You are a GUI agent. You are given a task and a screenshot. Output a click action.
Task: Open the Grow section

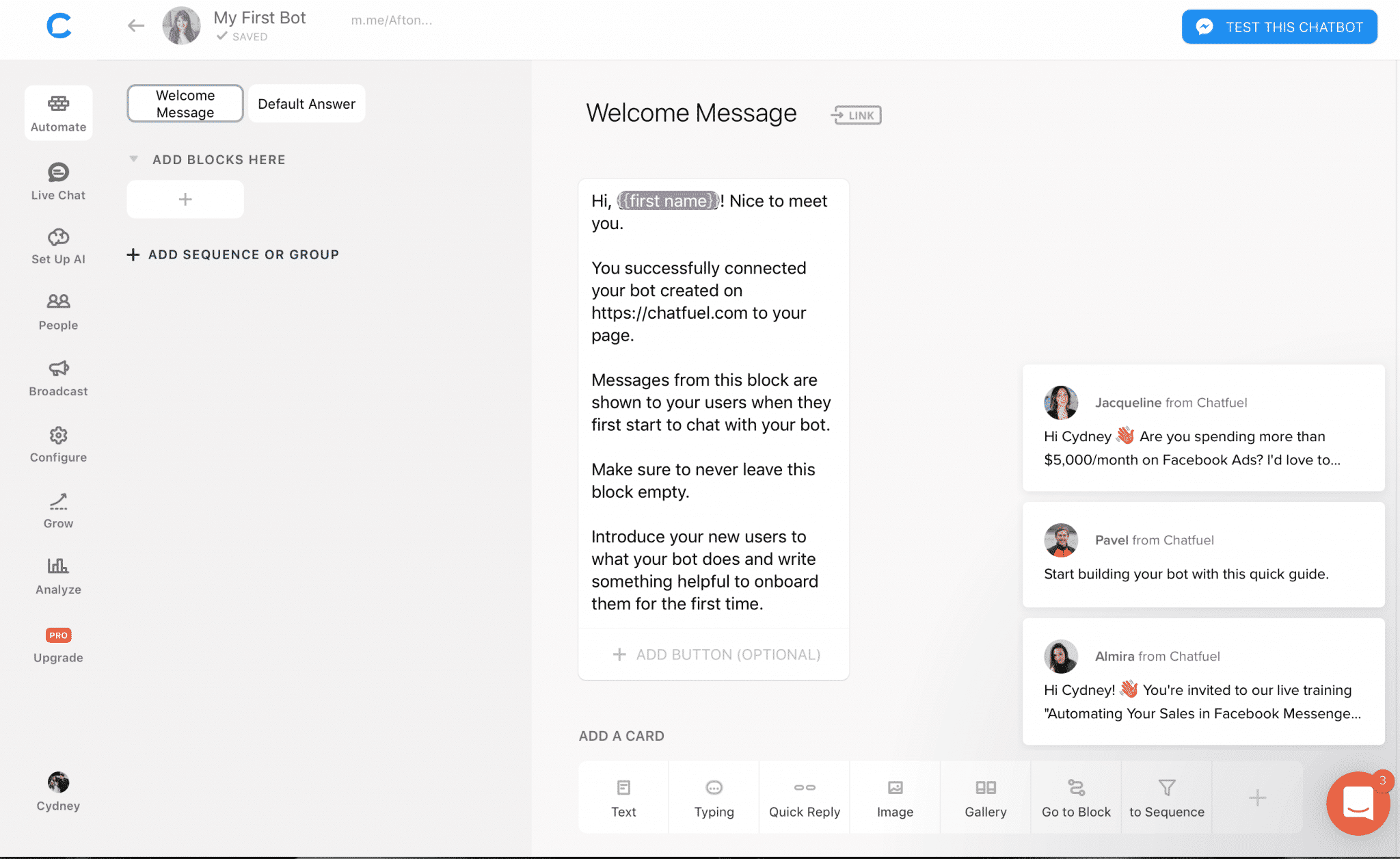tap(58, 511)
